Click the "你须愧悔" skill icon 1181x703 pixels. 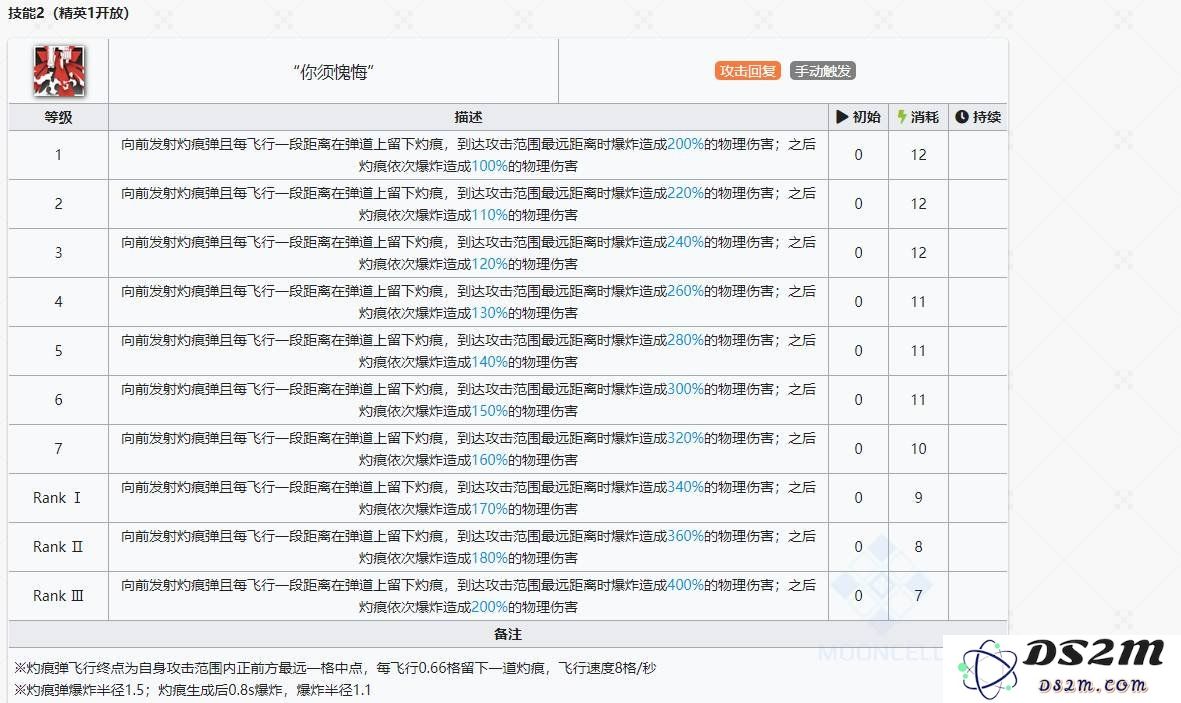(x=57, y=70)
